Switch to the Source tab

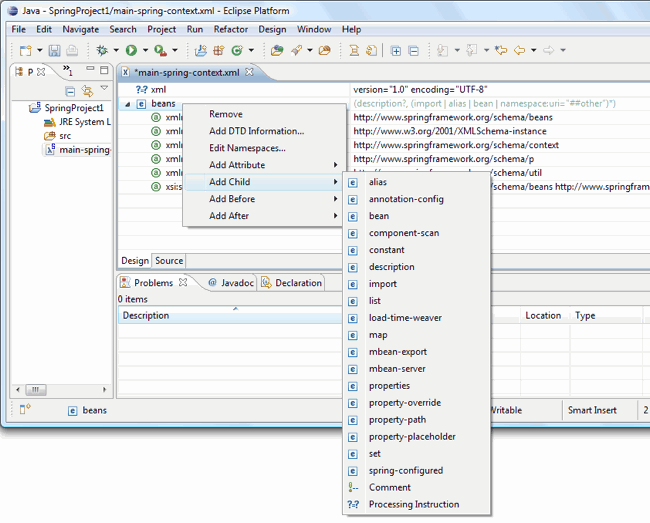(169, 261)
